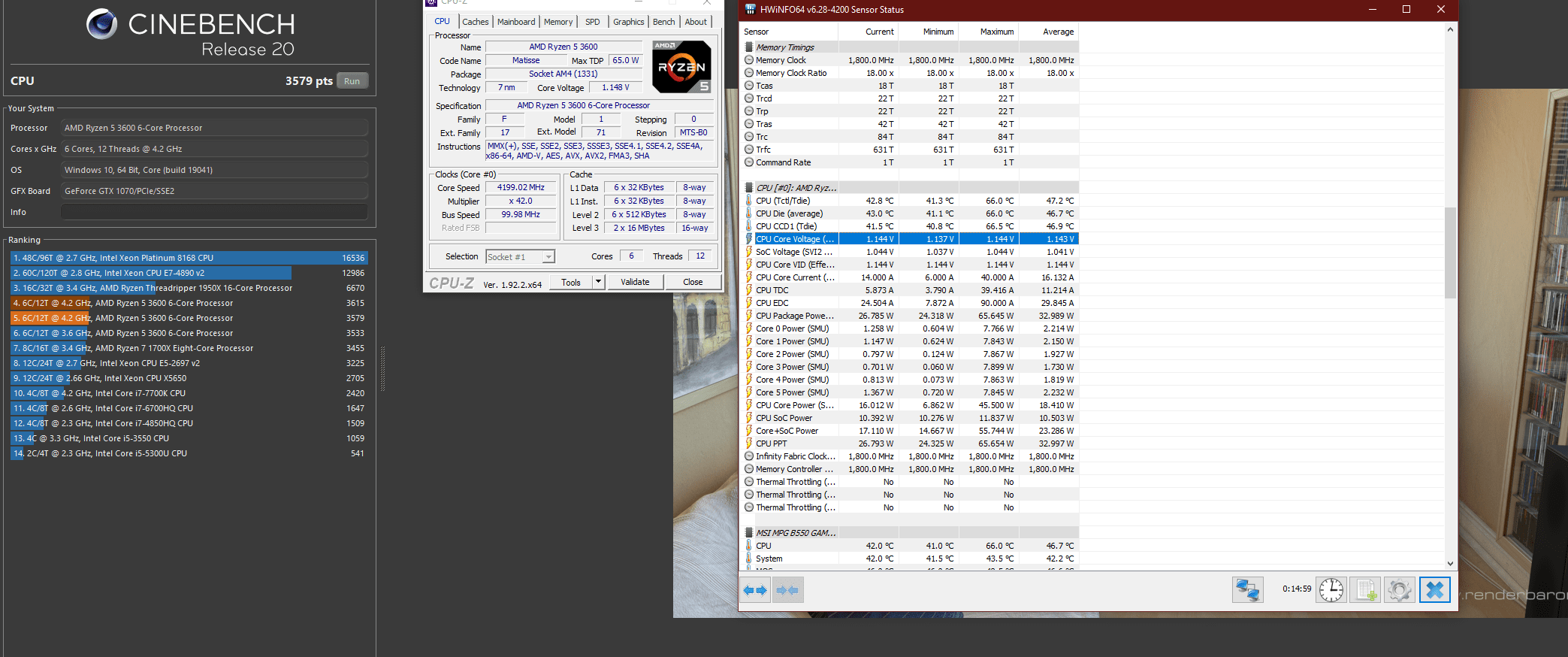The width and height of the screenshot is (1568, 657).
Task: Click lightning icon beside CPU TDC row
Action: coord(749,290)
